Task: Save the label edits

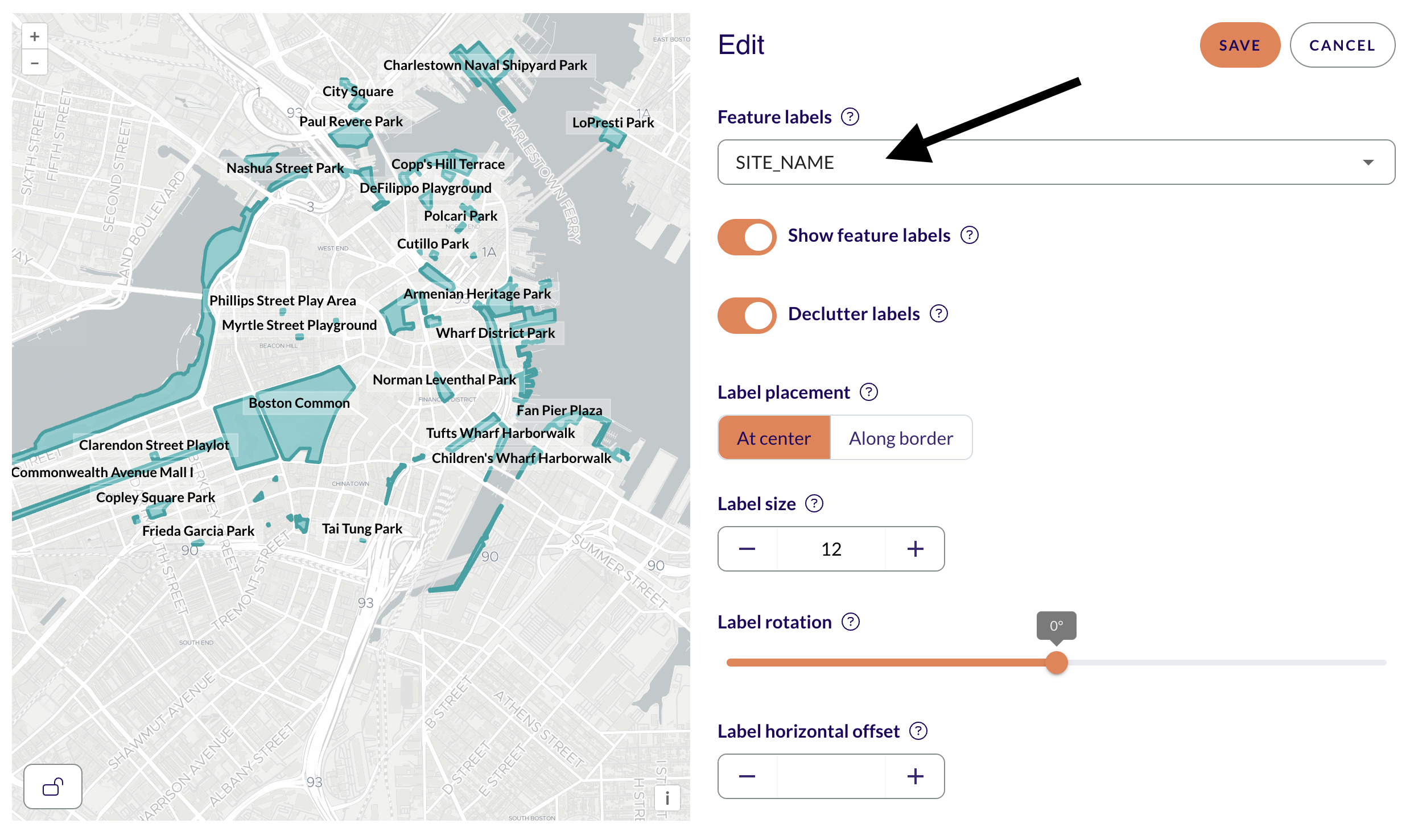Action: [1240, 45]
